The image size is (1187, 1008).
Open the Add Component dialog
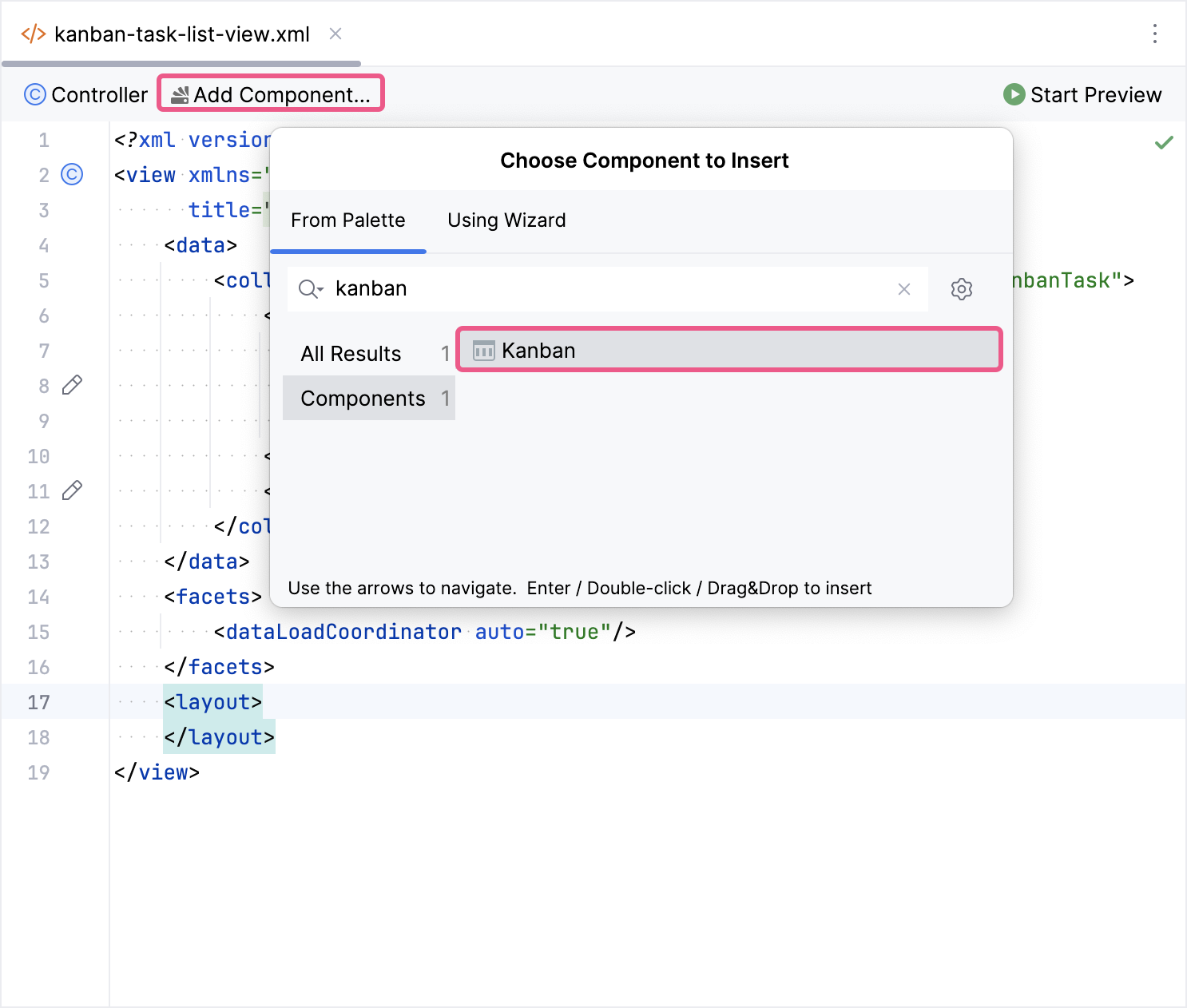270,93
